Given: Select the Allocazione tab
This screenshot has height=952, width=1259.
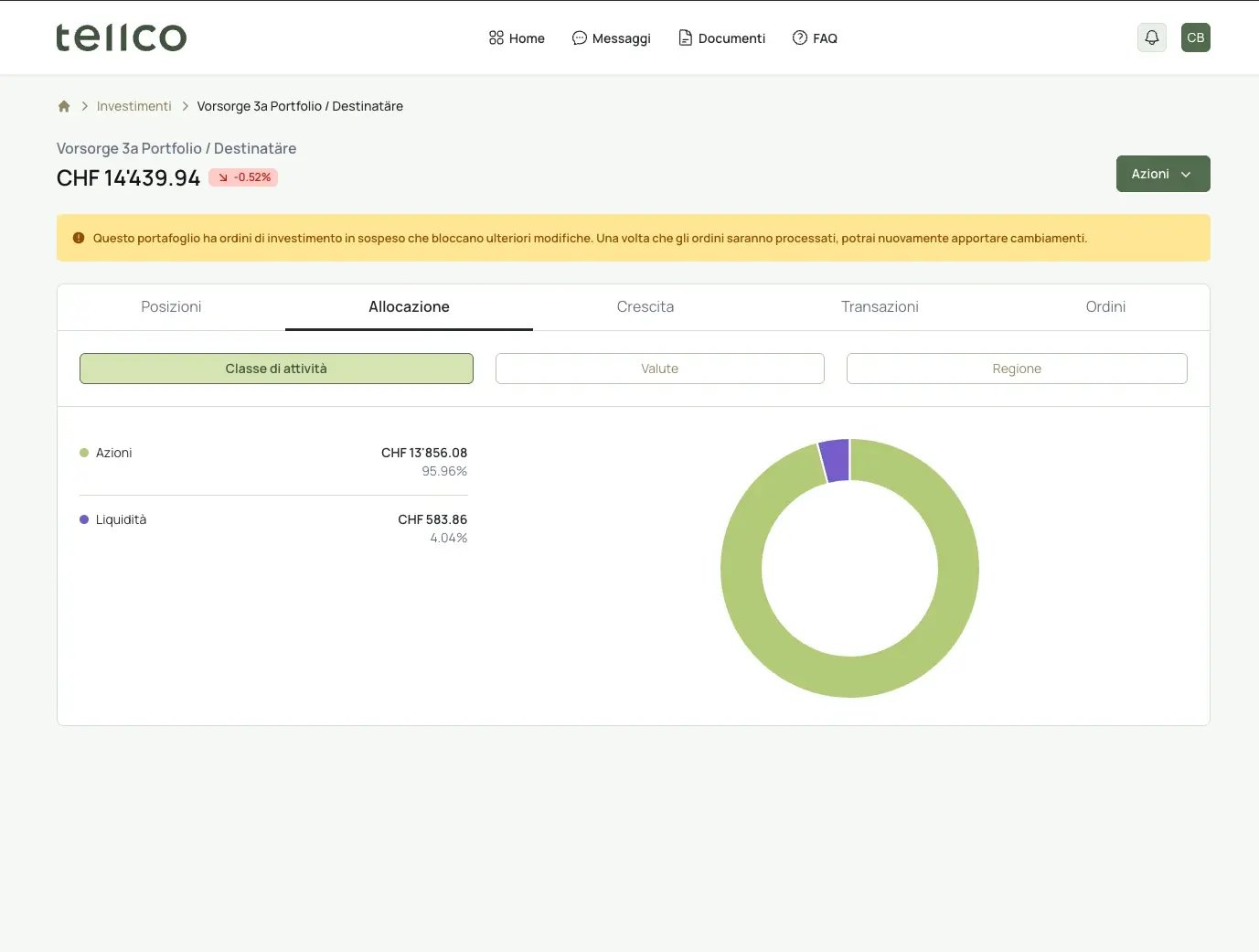Looking at the screenshot, I should point(409,307).
